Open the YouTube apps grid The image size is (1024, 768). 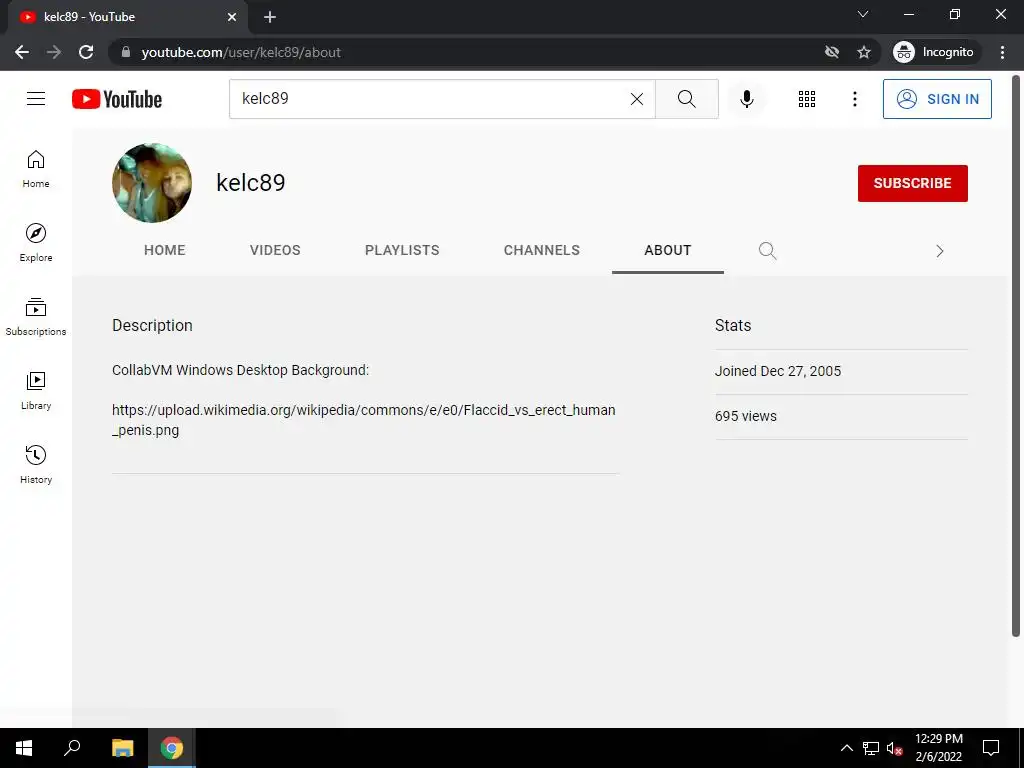click(x=807, y=99)
